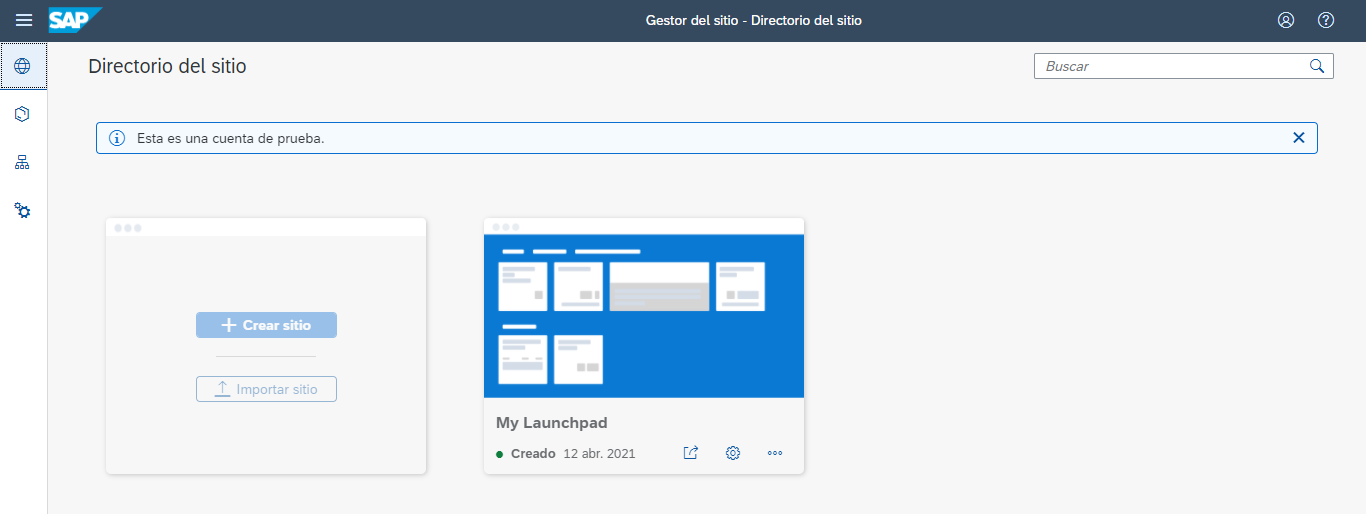Image resolution: width=1366 pixels, height=514 pixels.
Task: Open the gears Settings sidebar icon
Action: point(23,210)
